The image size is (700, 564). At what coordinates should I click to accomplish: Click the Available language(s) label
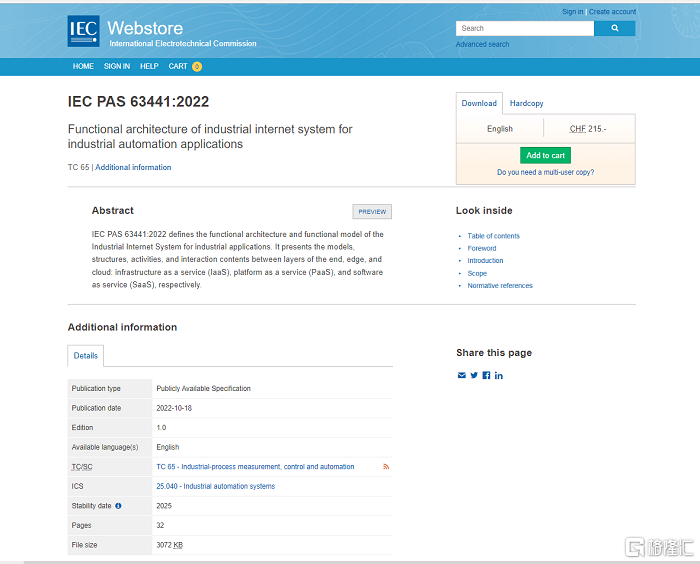point(105,447)
